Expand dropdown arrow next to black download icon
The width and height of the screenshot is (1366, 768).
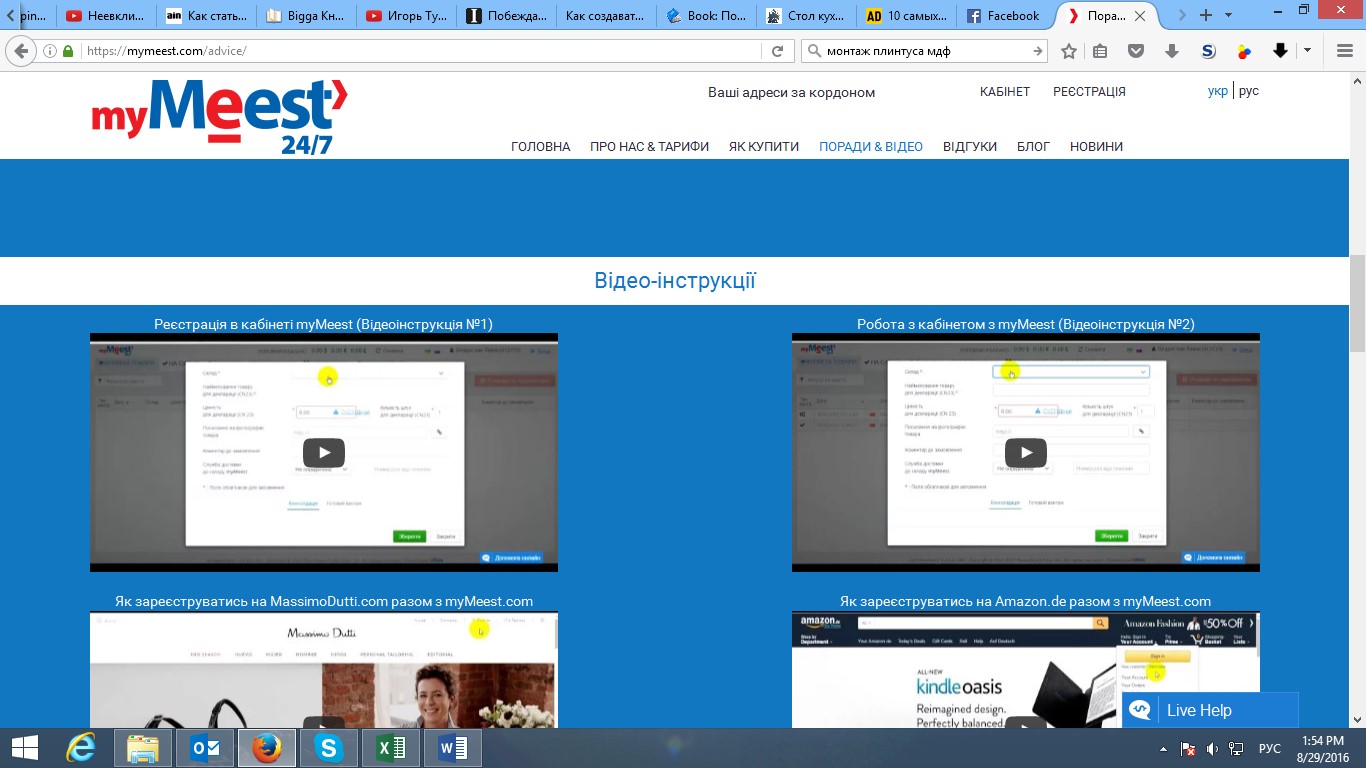click(x=1307, y=51)
